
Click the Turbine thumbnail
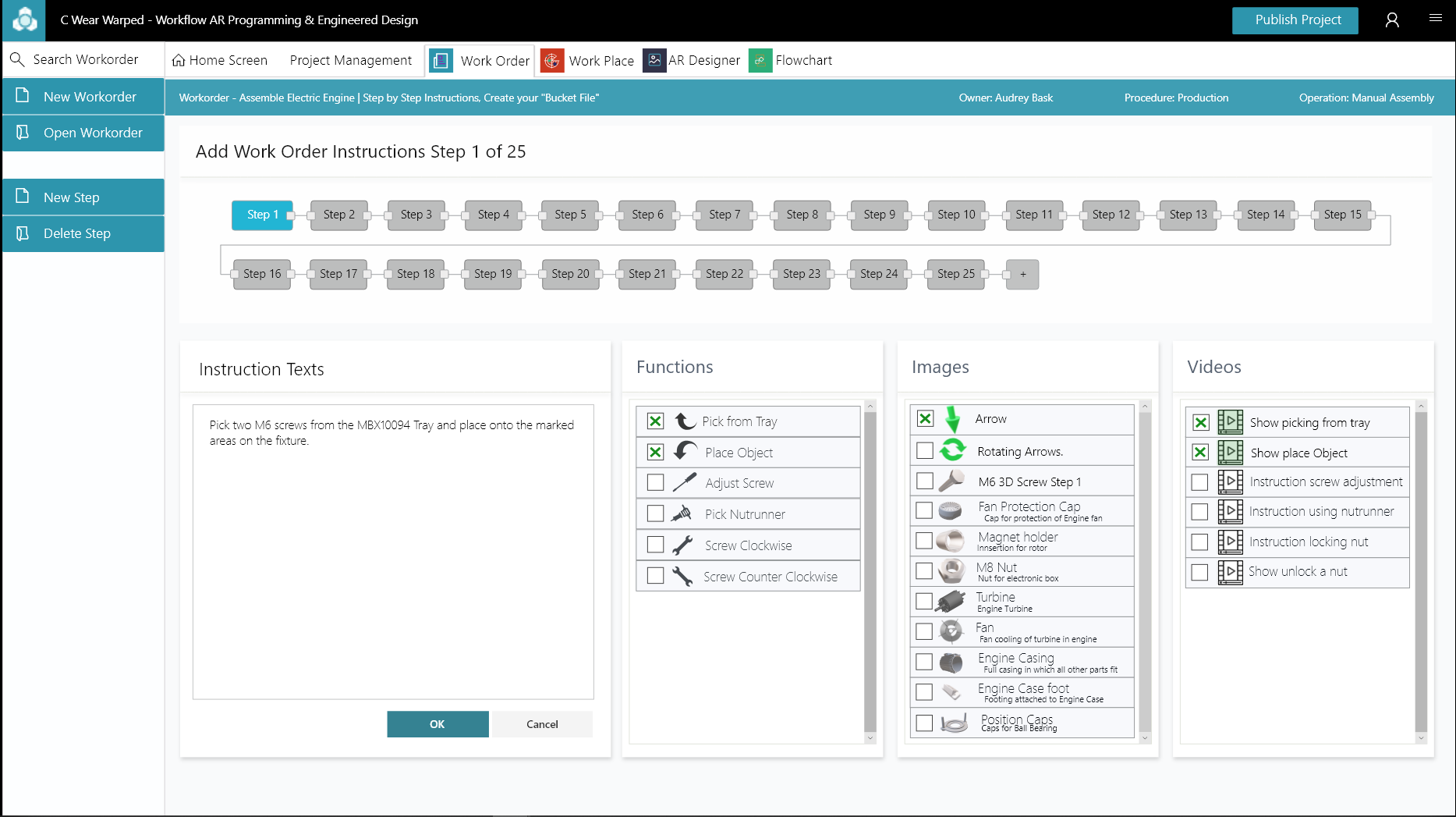951,602
